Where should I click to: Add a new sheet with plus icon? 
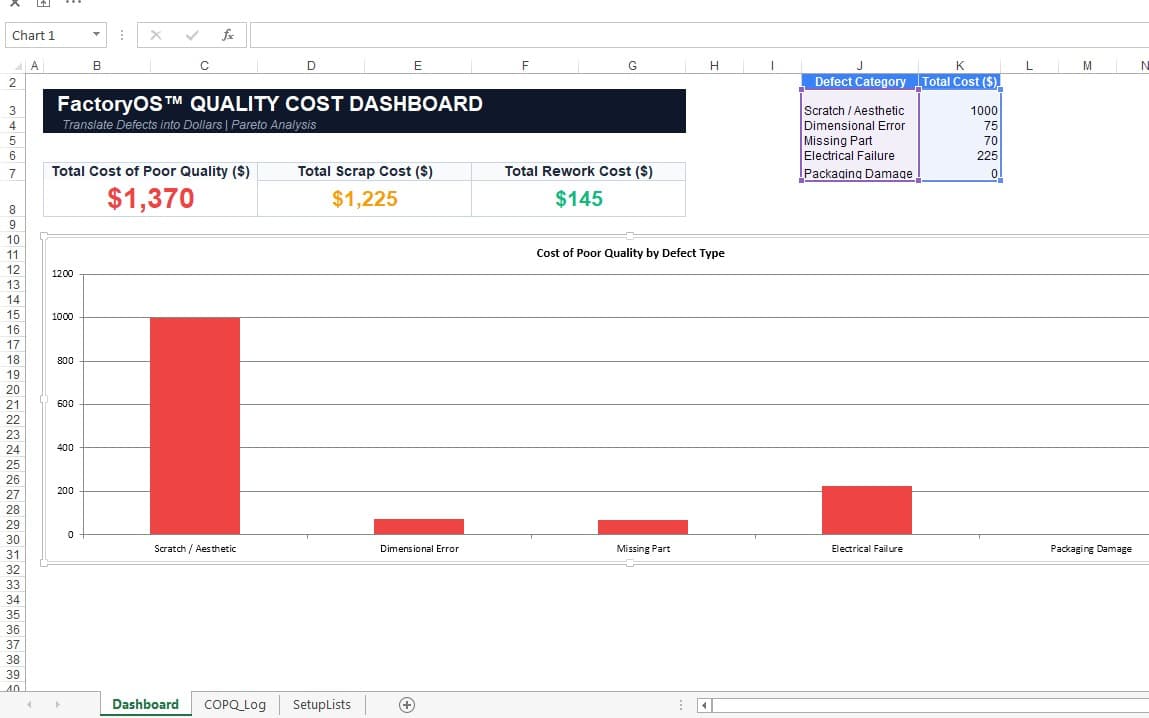coord(407,705)
